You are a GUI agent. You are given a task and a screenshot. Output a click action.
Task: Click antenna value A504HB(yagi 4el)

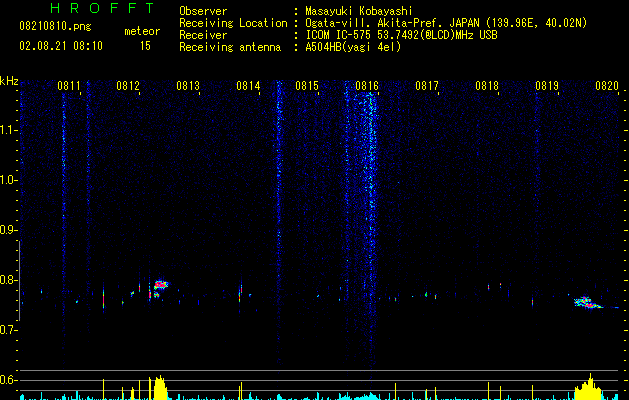pos(353,47)
